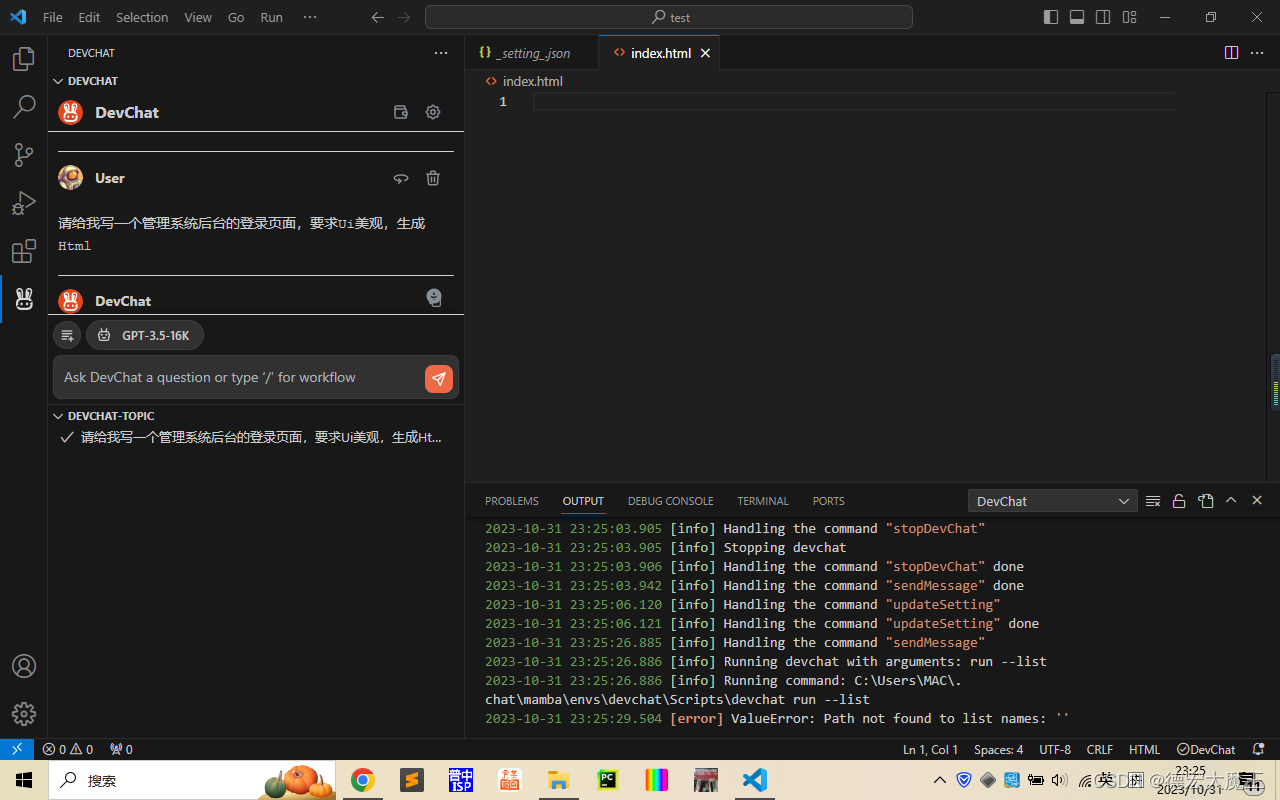Open Google Chrome from the taskbar

[362, 780]
